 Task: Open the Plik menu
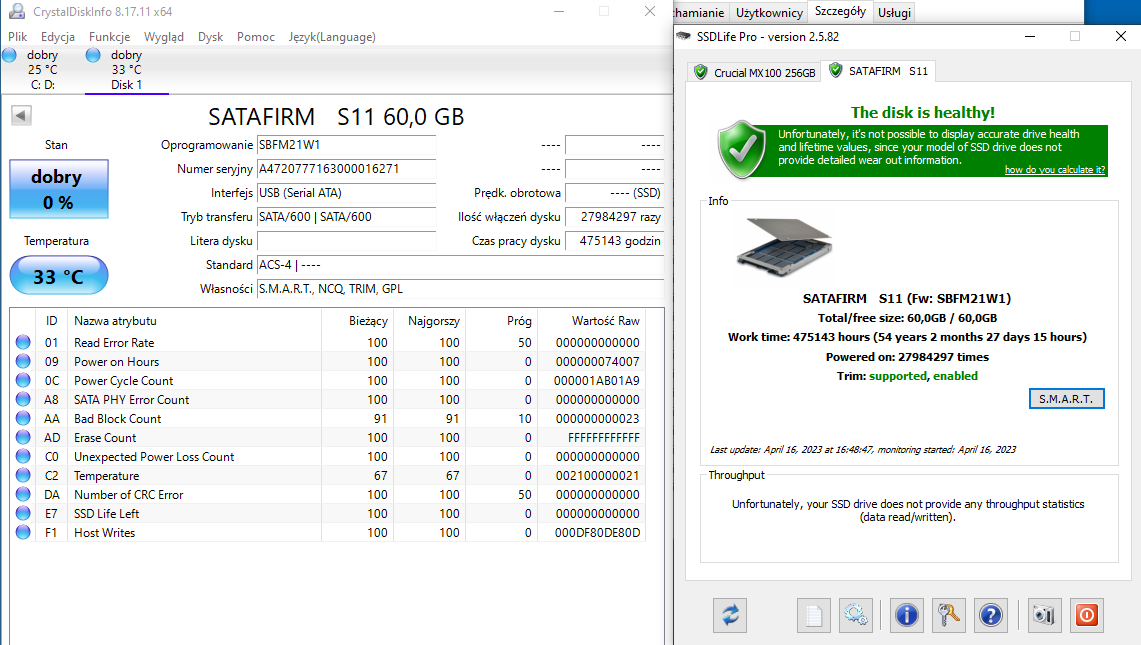tap(17, 36)
